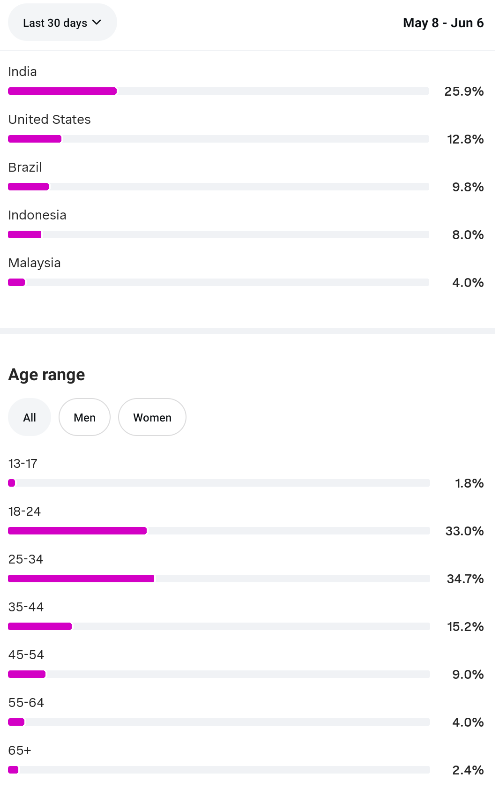Click the 65+ age bar
This screenshot has height=785, width=495.
(219, 770)
